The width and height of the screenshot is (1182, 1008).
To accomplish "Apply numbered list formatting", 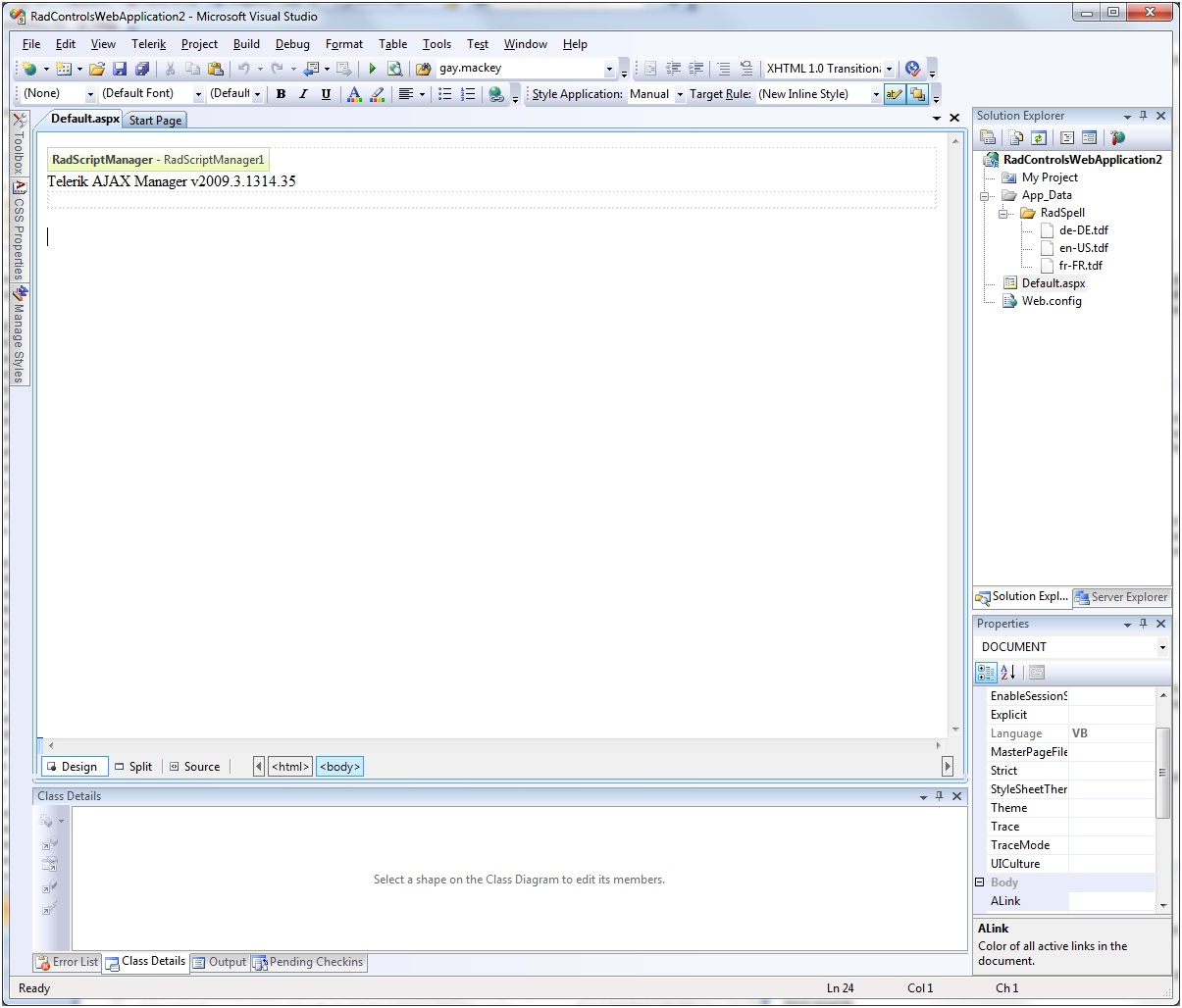I will point(469,94).
